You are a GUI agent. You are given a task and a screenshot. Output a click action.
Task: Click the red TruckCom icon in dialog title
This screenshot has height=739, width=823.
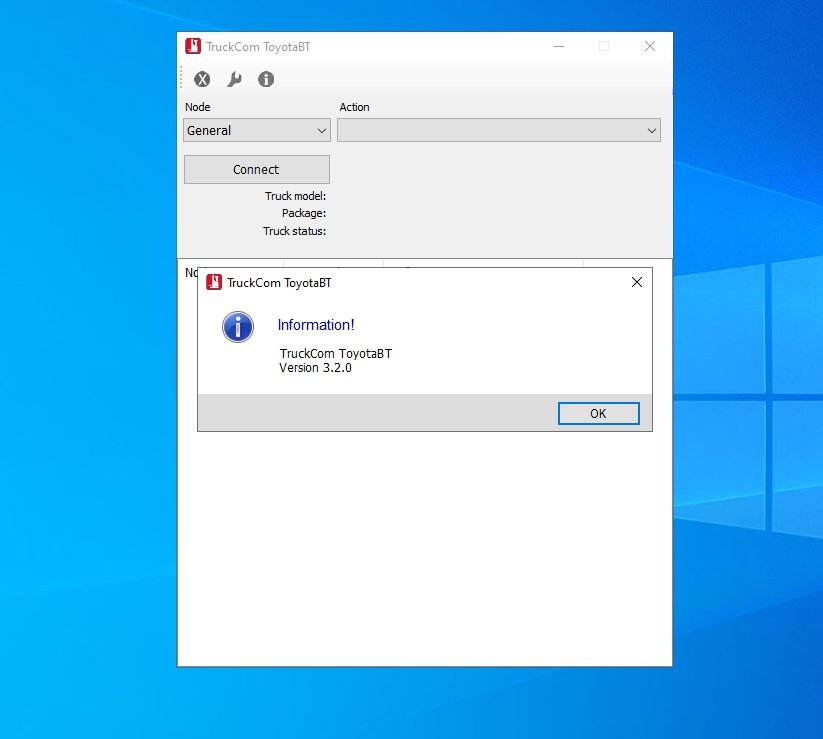coord(214,282)
